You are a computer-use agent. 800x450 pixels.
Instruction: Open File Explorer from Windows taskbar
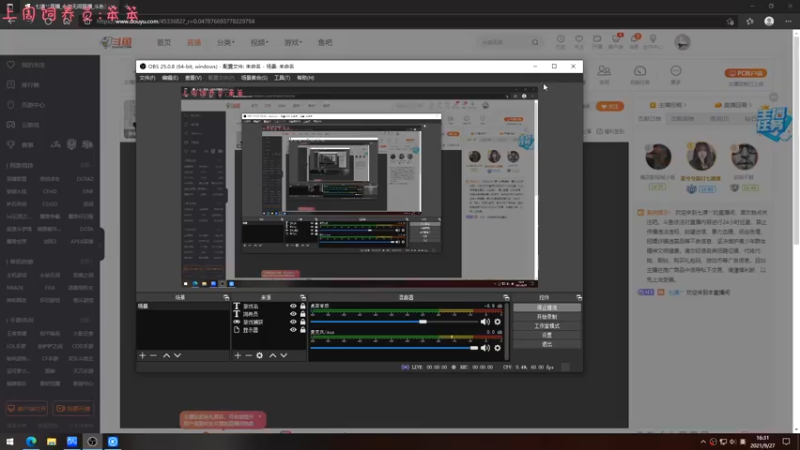click(52, 441)
